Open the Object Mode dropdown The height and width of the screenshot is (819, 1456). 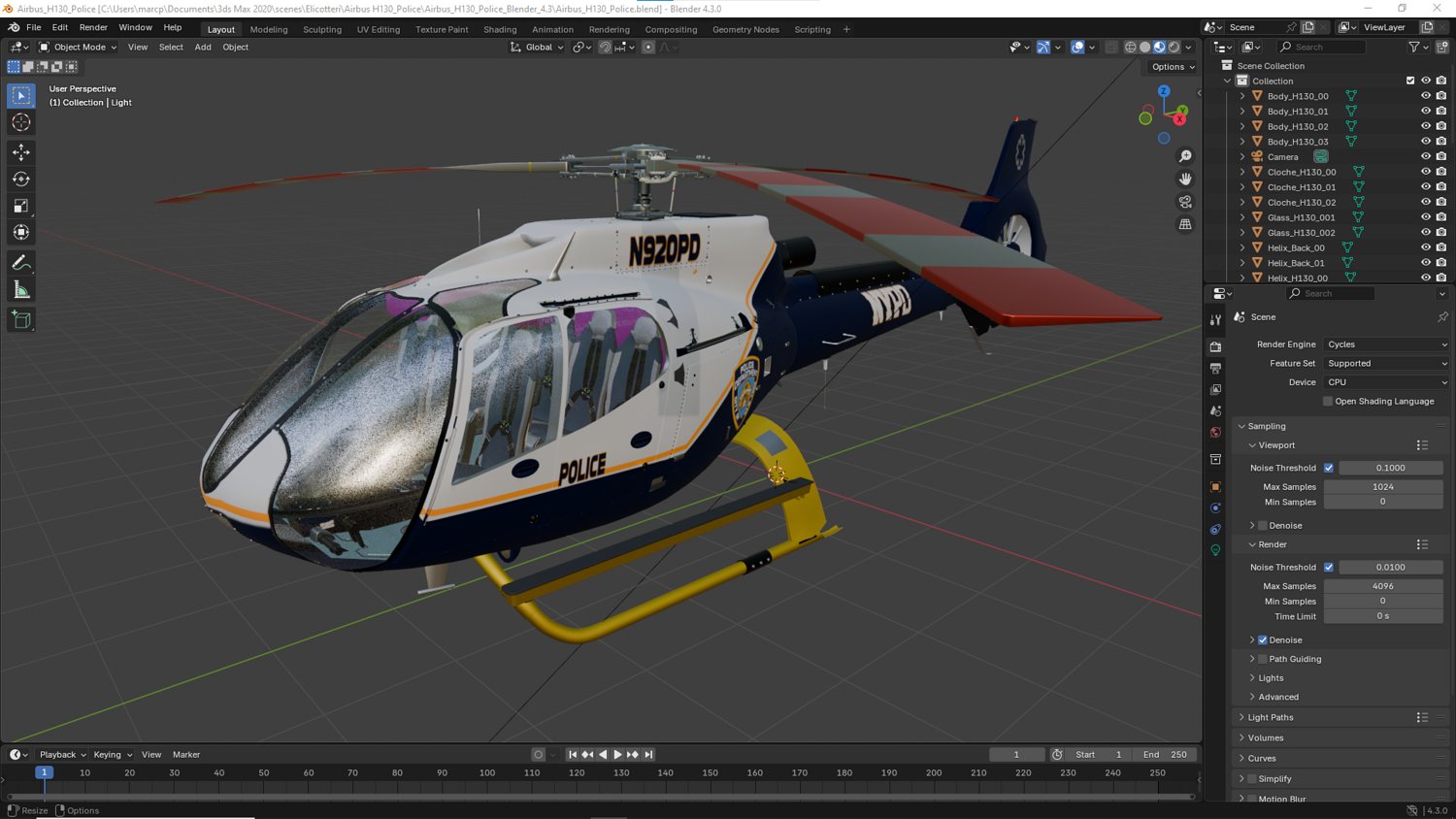(78, 47)
